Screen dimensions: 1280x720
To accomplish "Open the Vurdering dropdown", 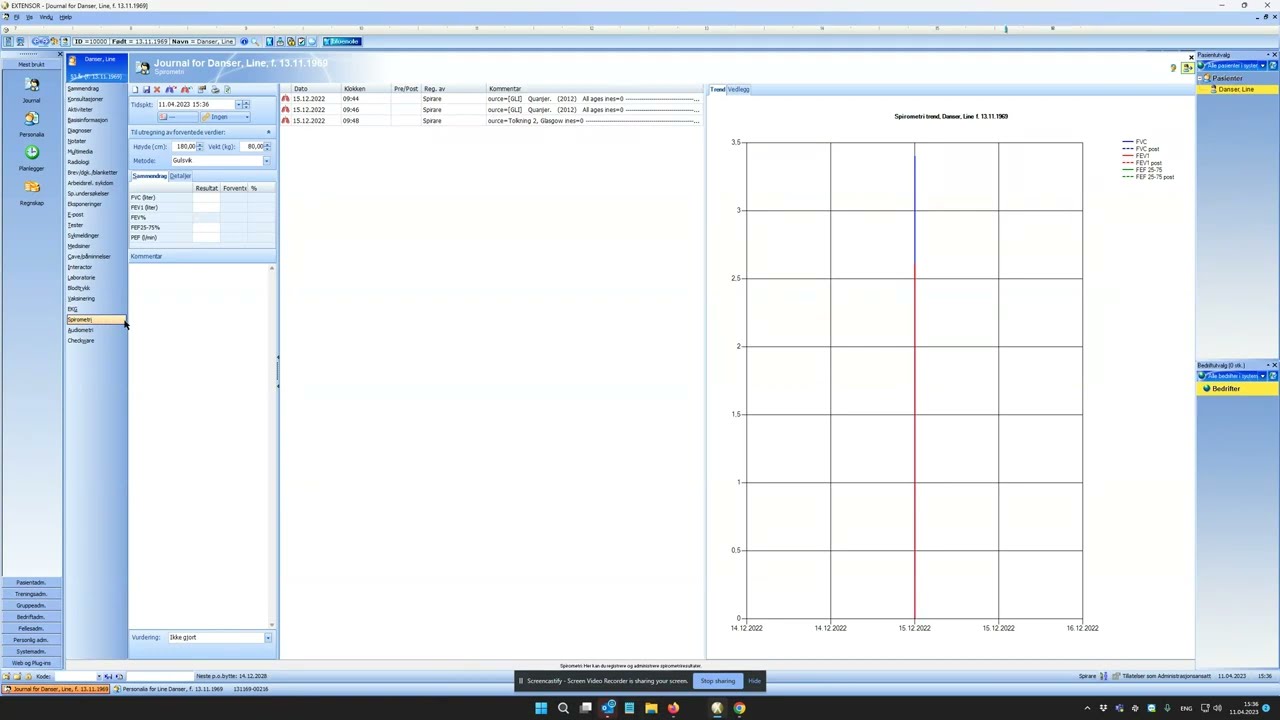I will 268,638.
